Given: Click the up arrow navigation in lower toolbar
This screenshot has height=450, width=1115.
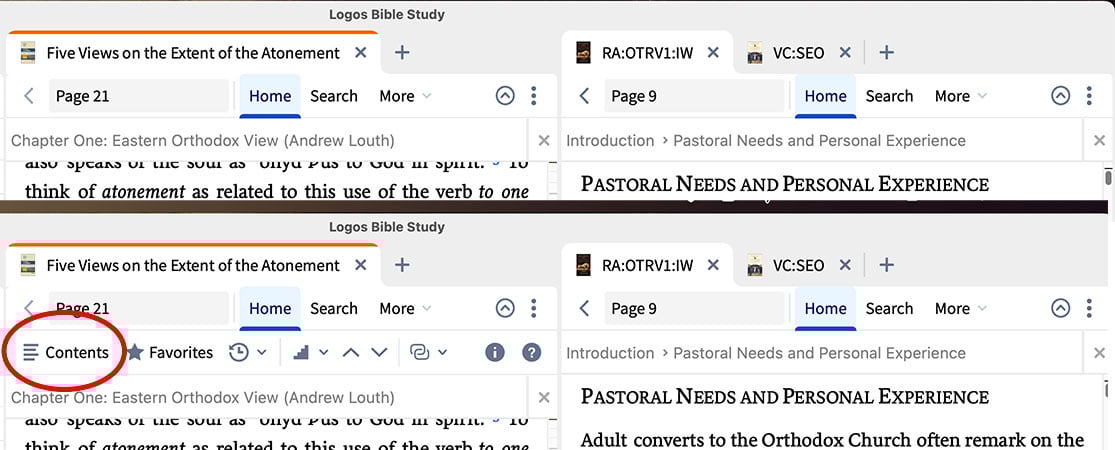Looking at the screenshot, I should coord(351,353).
